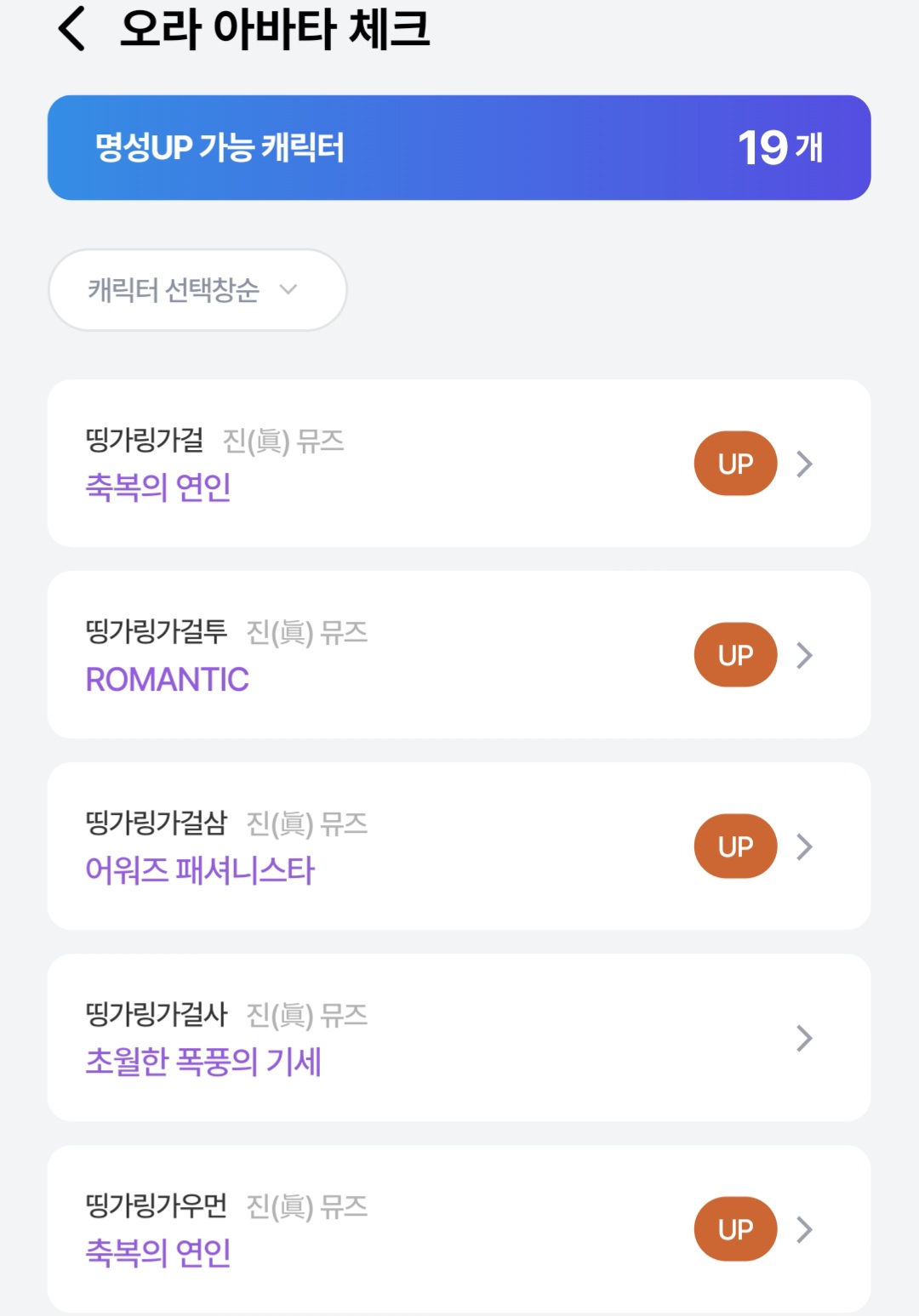This screenshot has height=1316, width=919.
Task: Click the 어워즈 패셔니스타 avatar name
Action: click(x=200, y=870)
